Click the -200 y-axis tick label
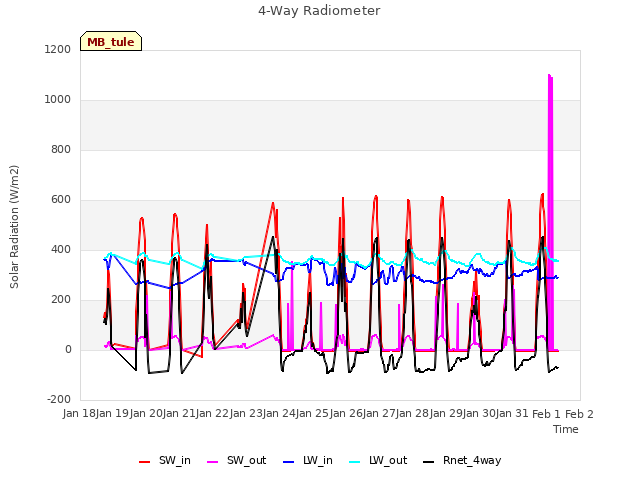 [x=59, y=399]
